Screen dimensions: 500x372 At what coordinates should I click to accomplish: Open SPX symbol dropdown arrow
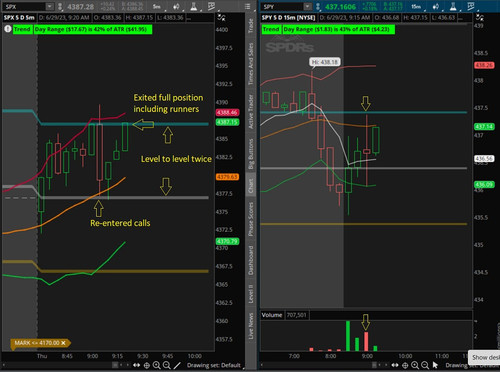point(49,6)
